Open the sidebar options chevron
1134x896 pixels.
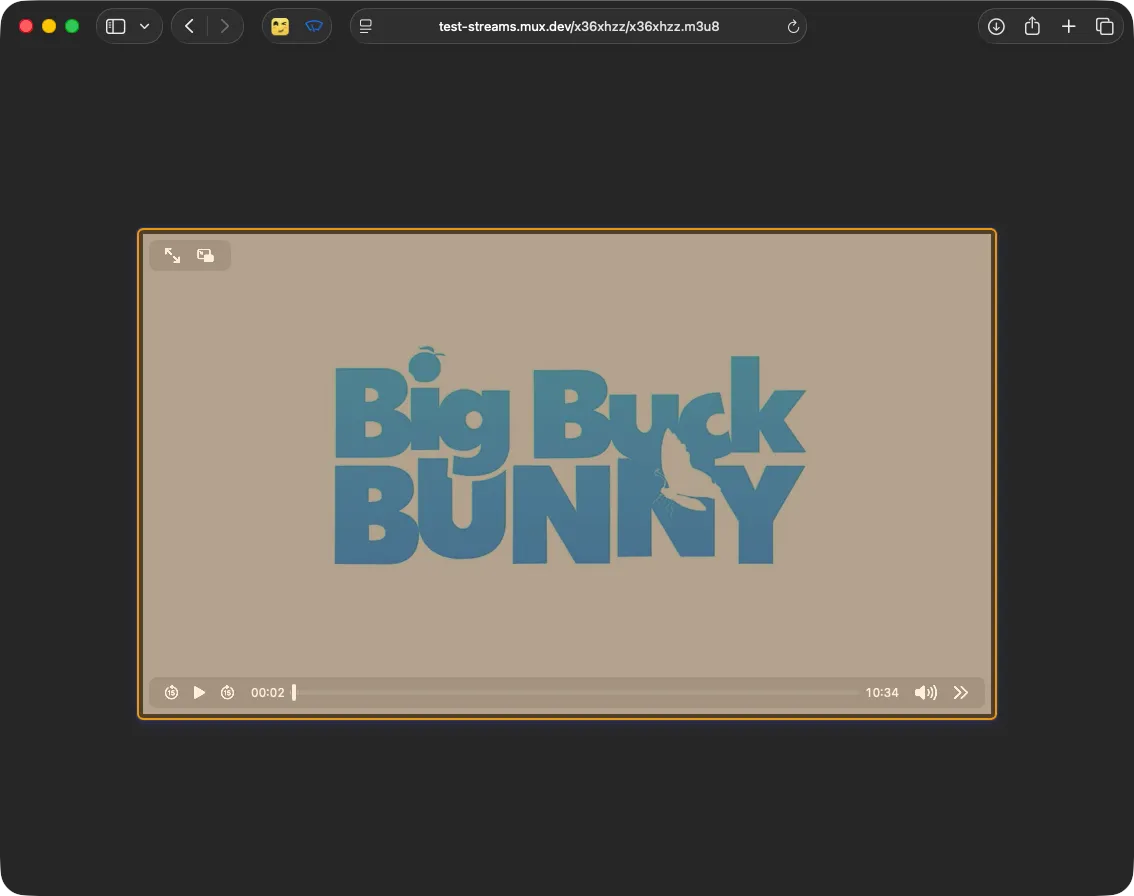point(144,26)
